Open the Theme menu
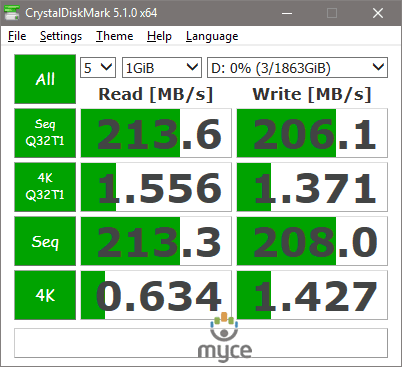402x367 pixels. [114, 36]
